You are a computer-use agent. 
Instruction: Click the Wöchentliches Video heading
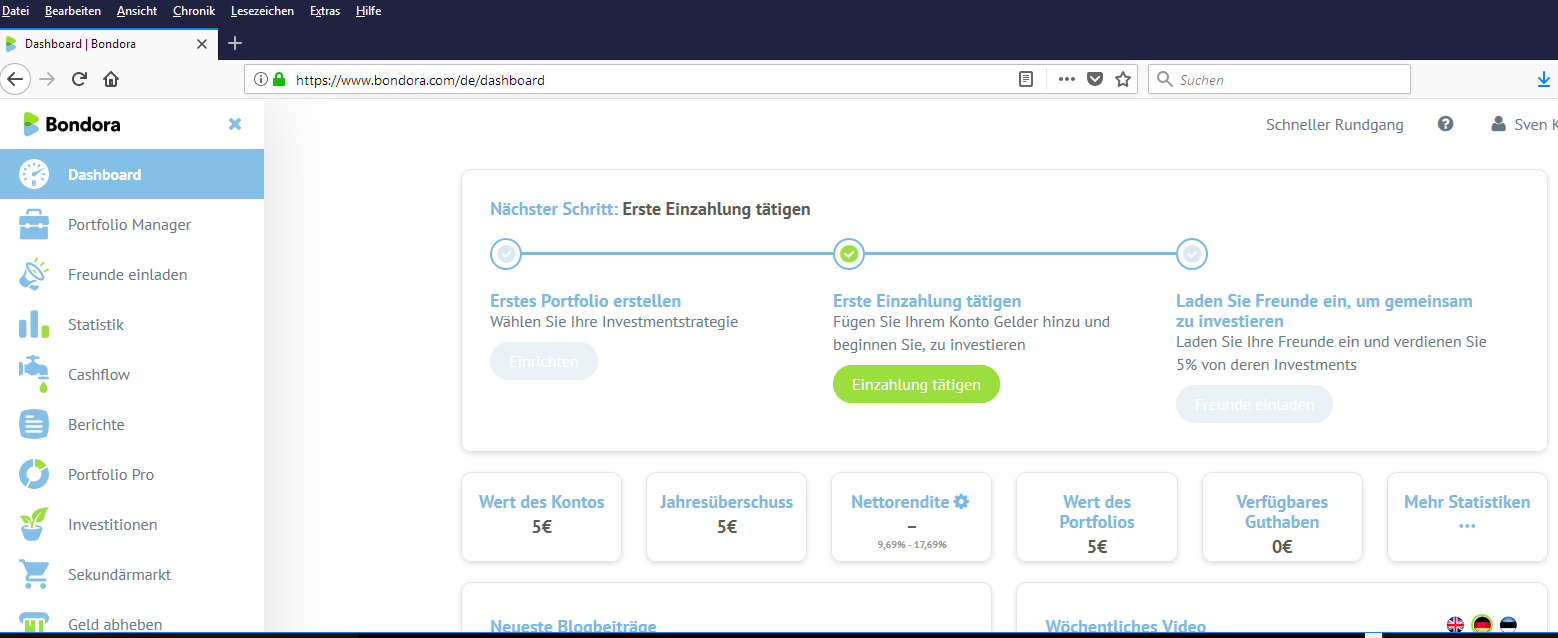click(1126, 627)
